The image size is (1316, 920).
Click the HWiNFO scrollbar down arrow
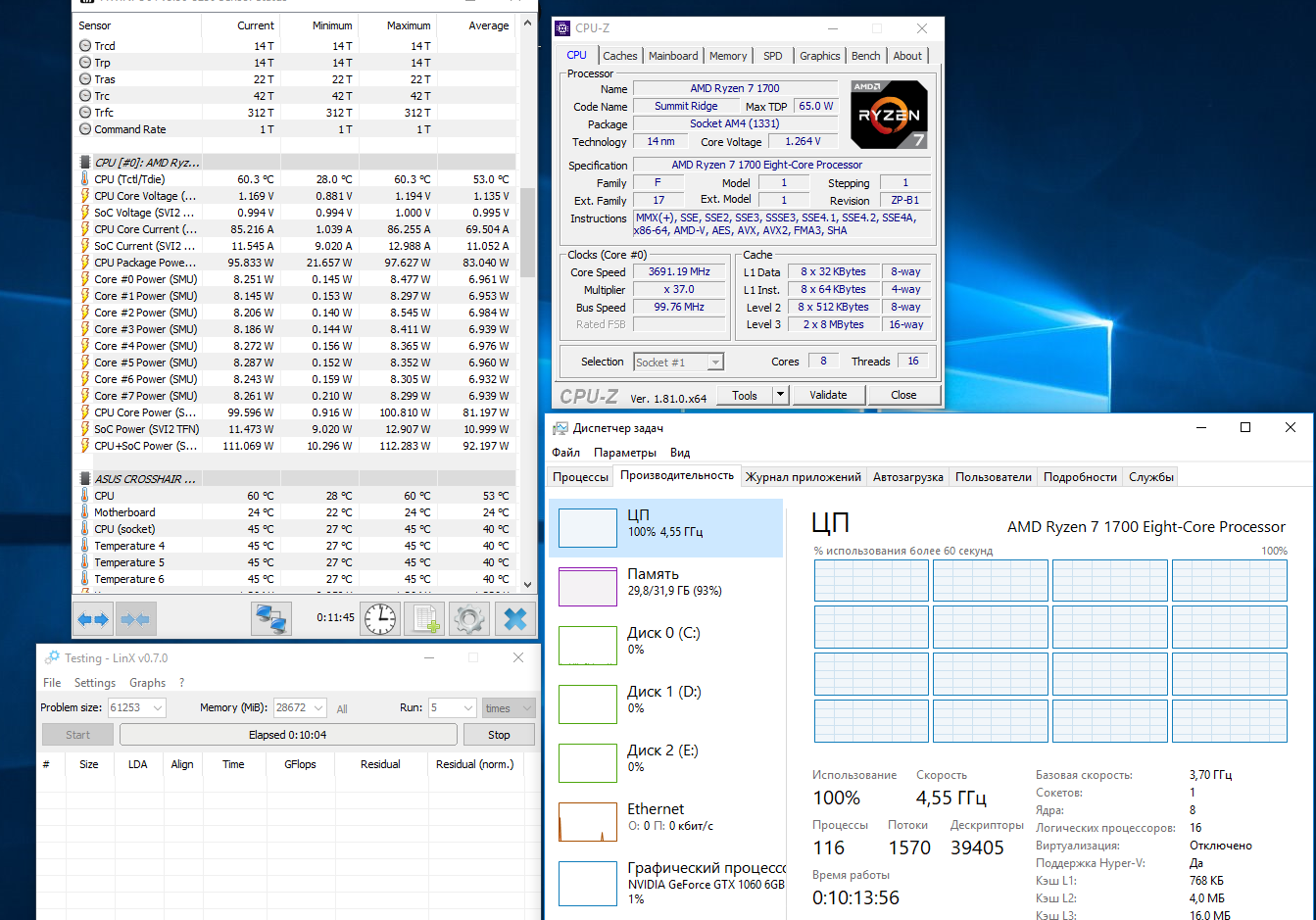coord(528,585)
